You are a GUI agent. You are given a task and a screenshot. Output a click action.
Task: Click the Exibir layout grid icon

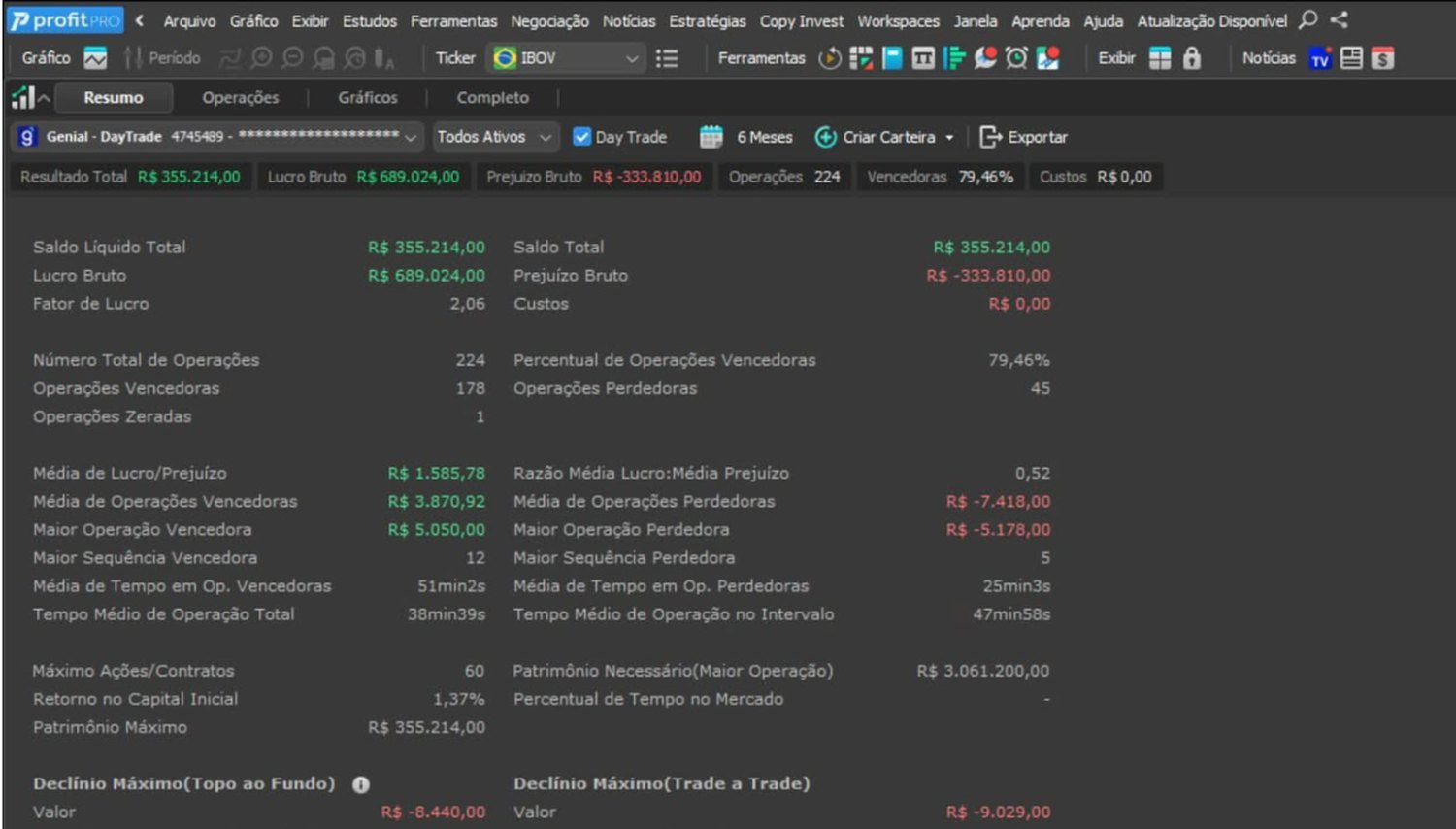pyautogui.click(x=1160, y=58)
